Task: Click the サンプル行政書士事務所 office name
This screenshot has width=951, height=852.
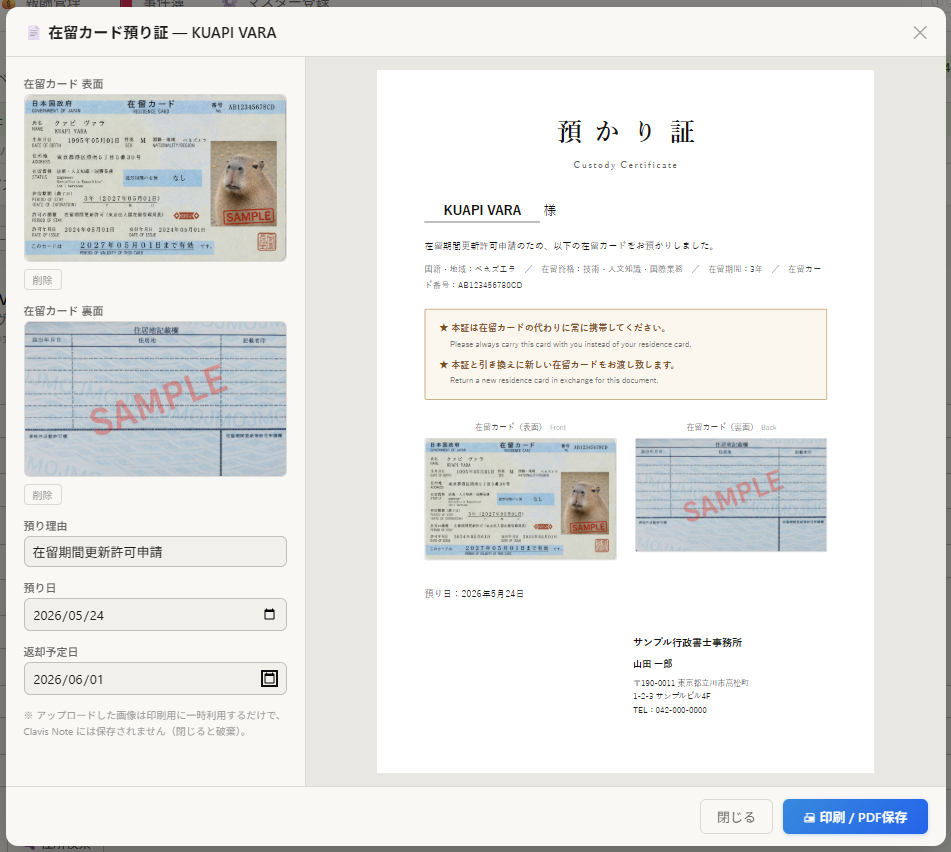Action: [x=687, y=642]
